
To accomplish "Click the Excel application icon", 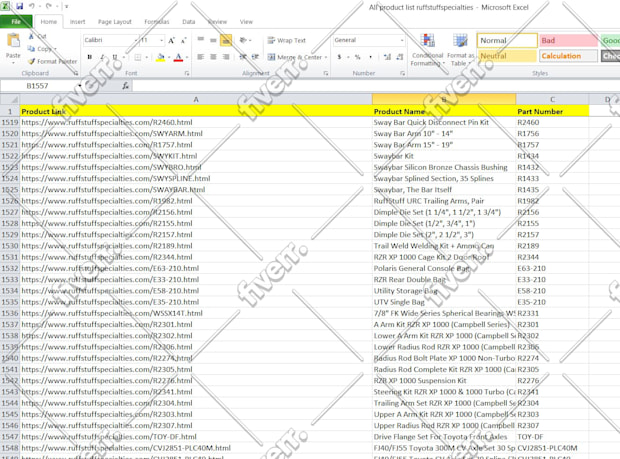I will 6,6.
